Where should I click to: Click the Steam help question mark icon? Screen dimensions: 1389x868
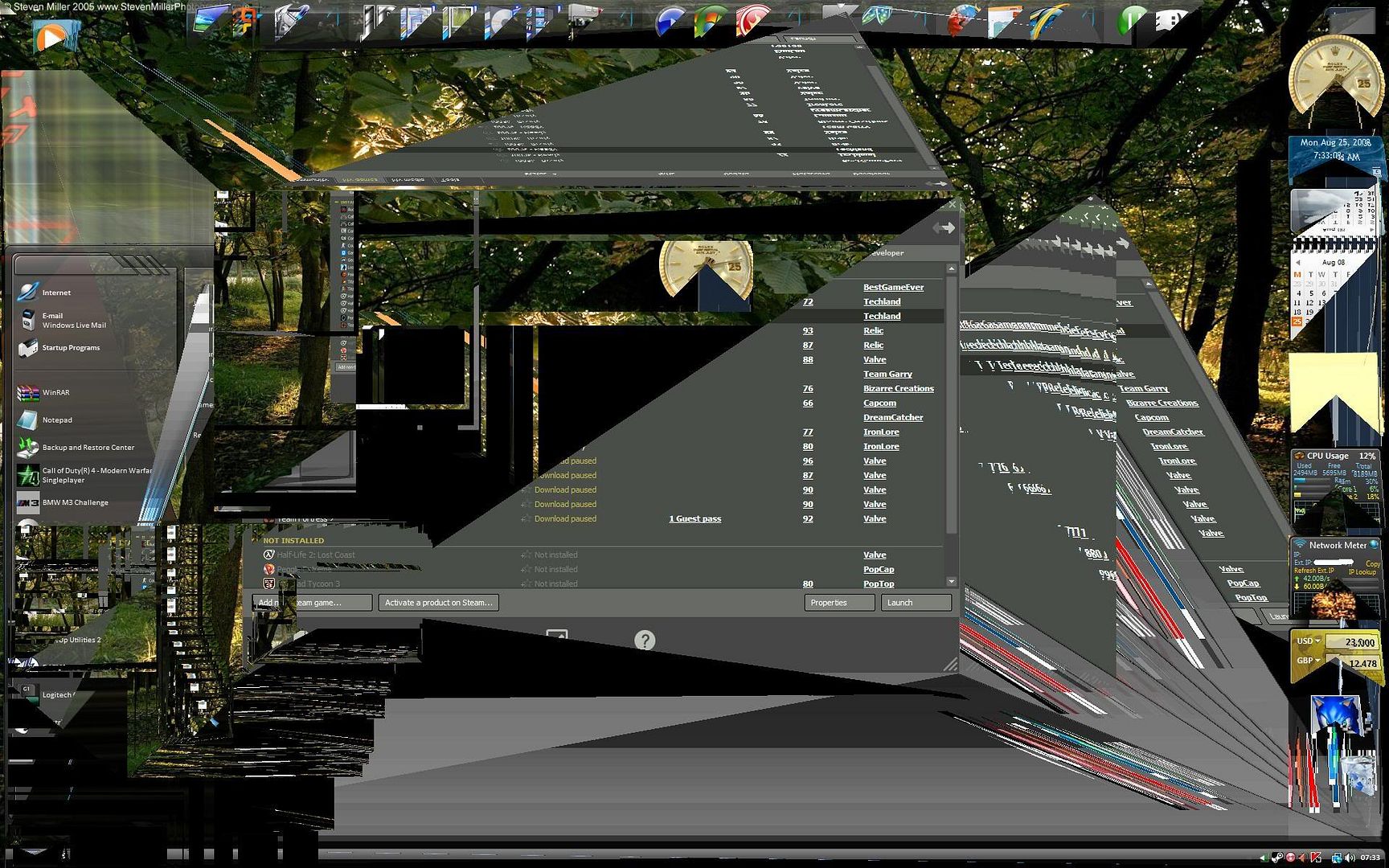tap(645, 641)
